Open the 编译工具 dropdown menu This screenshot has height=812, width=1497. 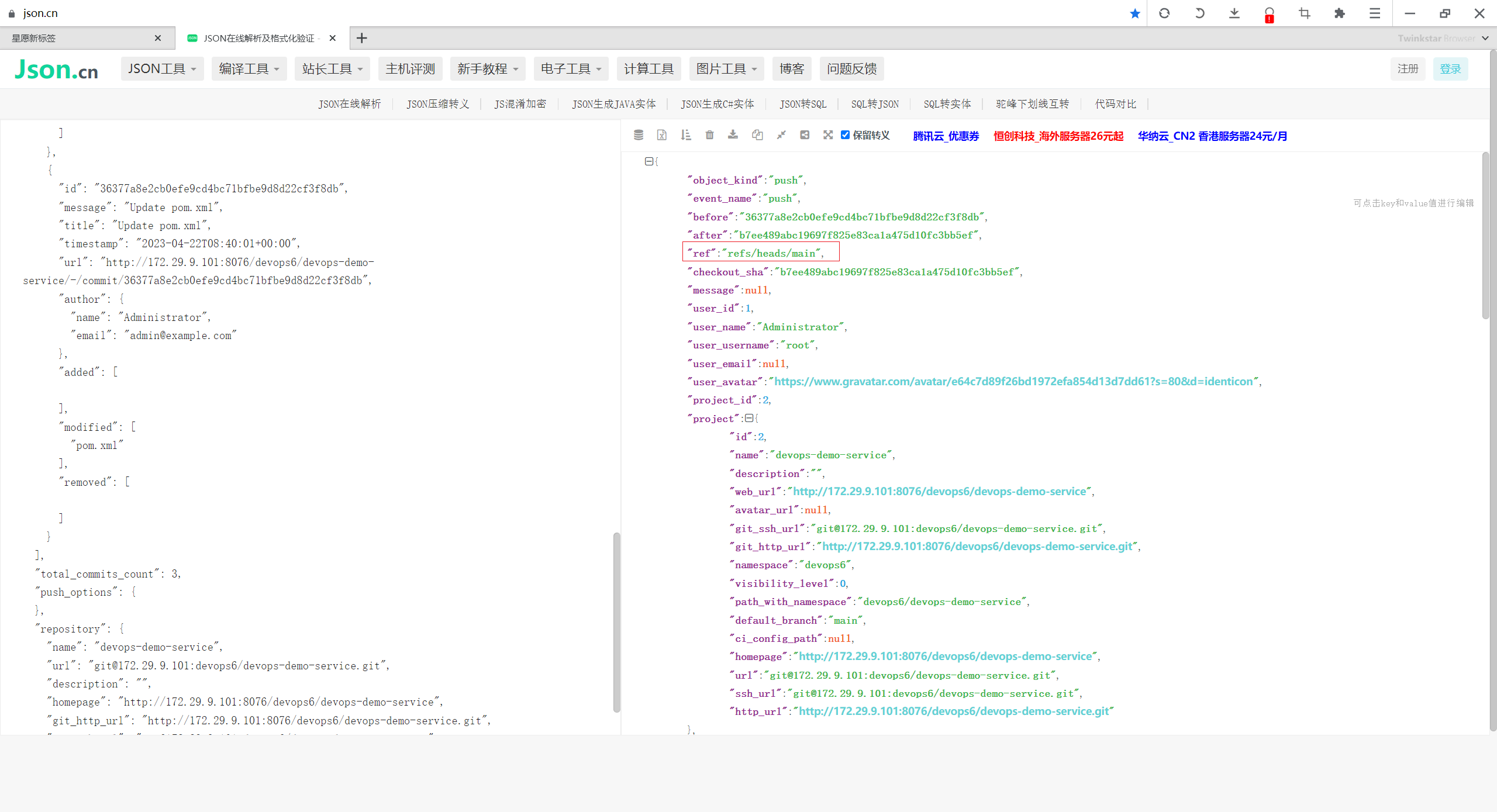click(x=249, y=68)
